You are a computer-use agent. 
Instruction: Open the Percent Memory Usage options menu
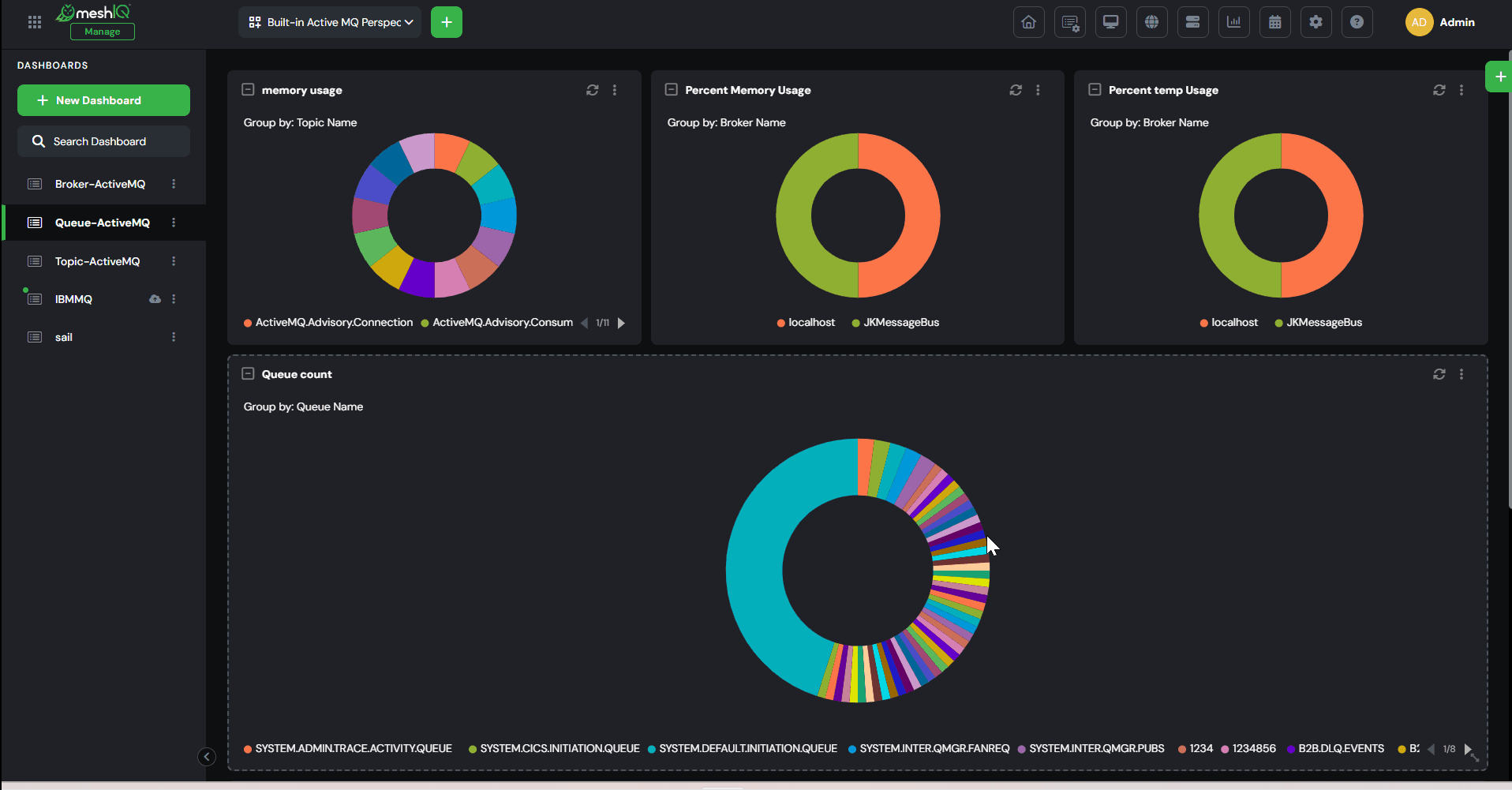[1038, 90]
